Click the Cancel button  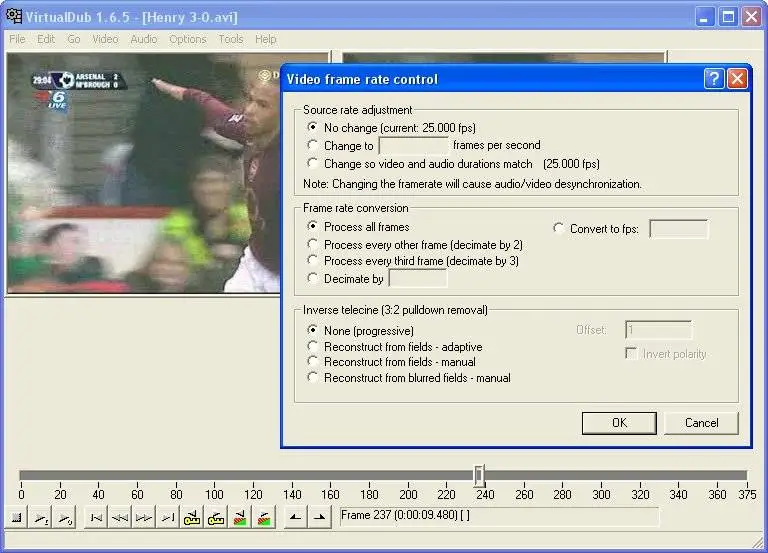point(701,423)
